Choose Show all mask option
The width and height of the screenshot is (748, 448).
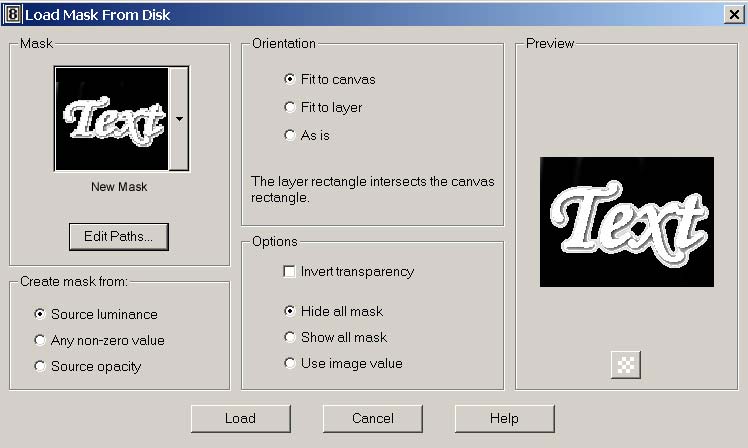click(290, 337)
